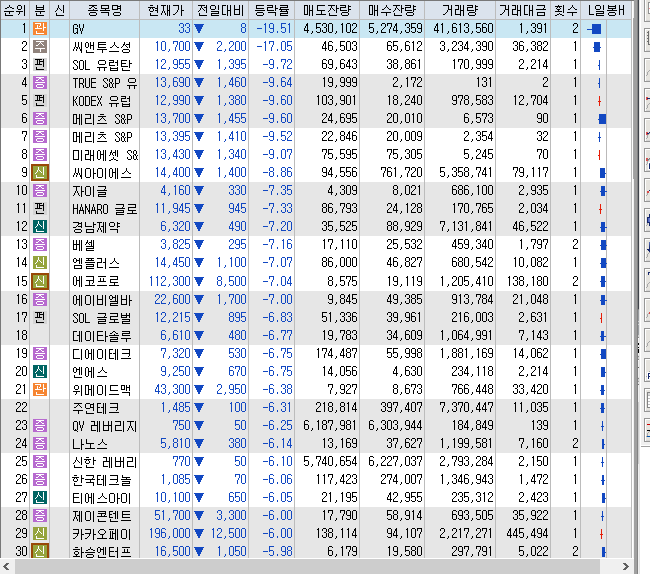The width and height of the screenshot is (650, 574).
Task: Click the 관 badge in the GV row
Action: click(x=40, y=29)
